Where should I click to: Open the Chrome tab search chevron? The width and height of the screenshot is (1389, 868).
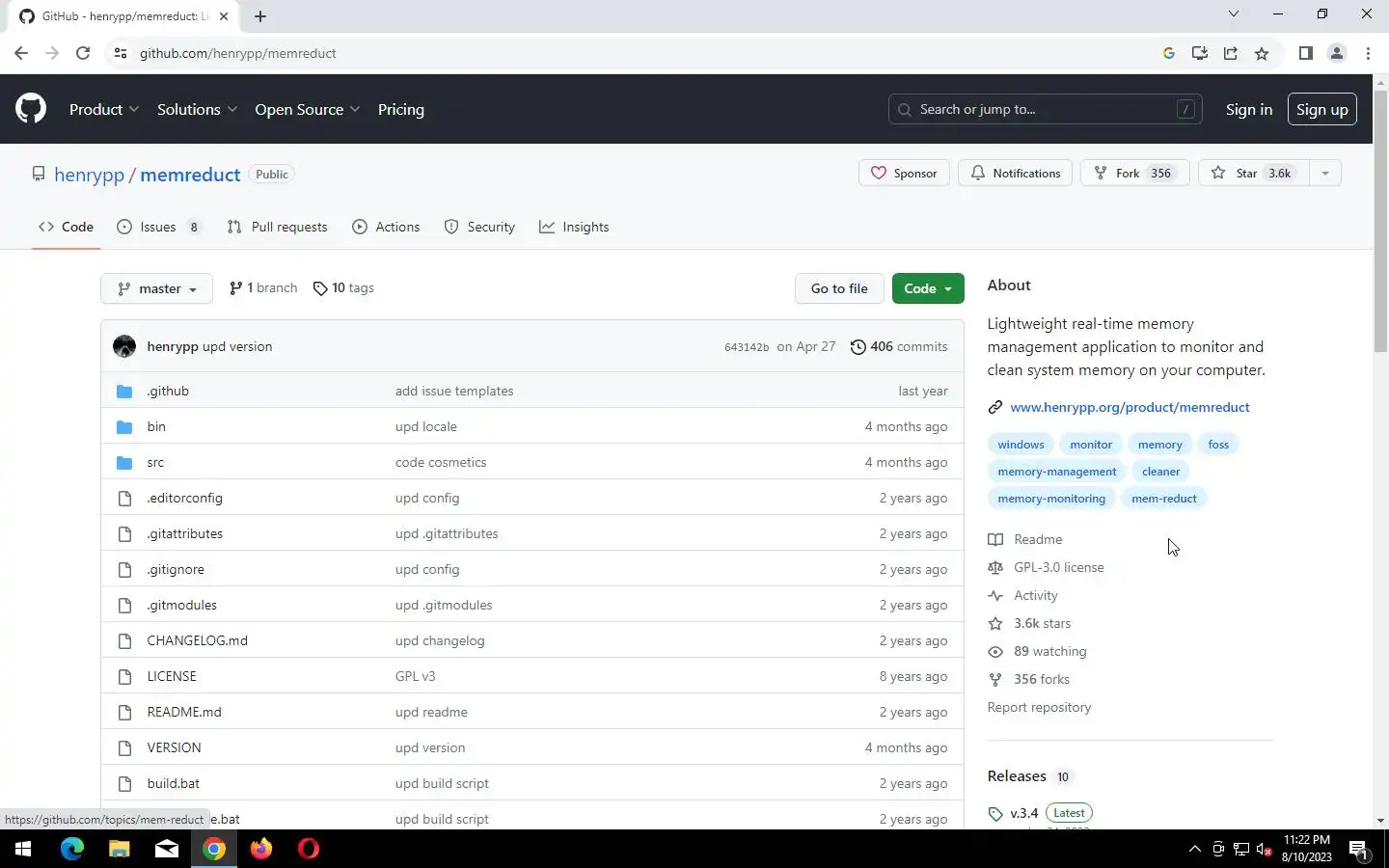point(1233,14)
